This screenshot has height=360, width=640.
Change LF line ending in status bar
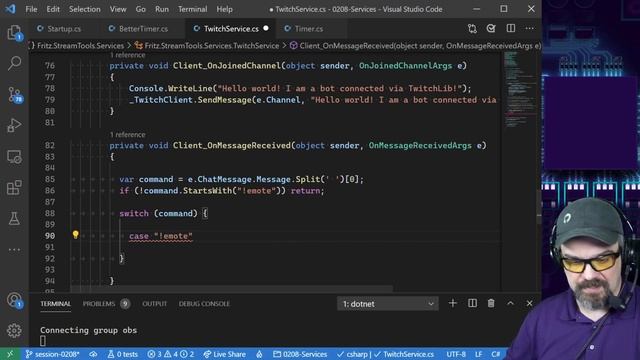pyautogui.click(x=478, y=354)
